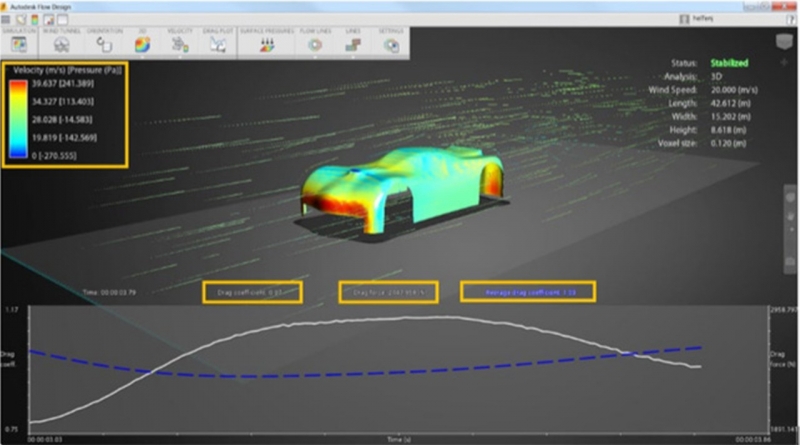Click the Average drag coefficient readout
800x445 pixels.
pos(527,291)
